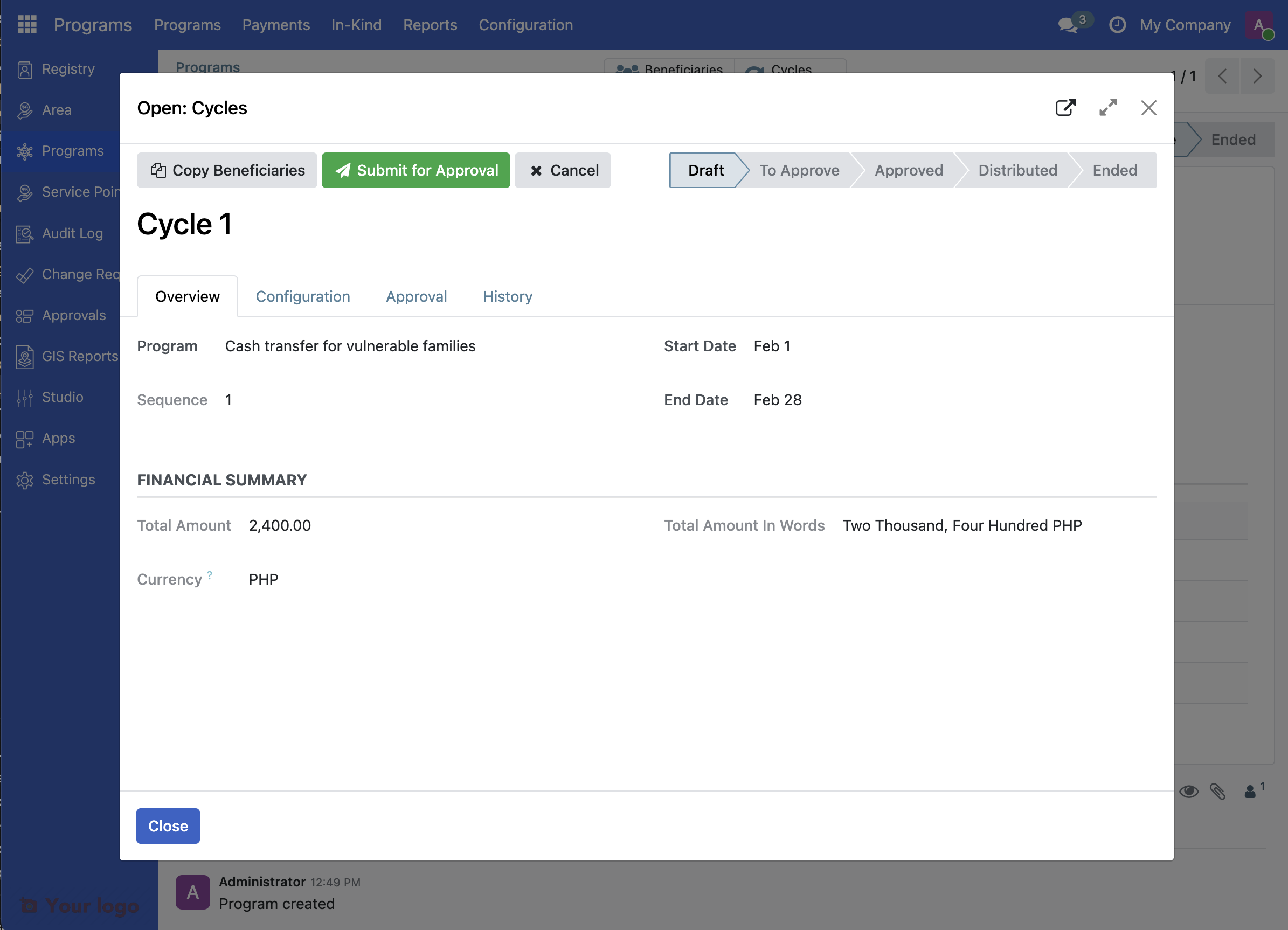This screenshot has height=930, width=1288.
Task: Click the GIS Reports sidebar icon
Action: [24, 357]
